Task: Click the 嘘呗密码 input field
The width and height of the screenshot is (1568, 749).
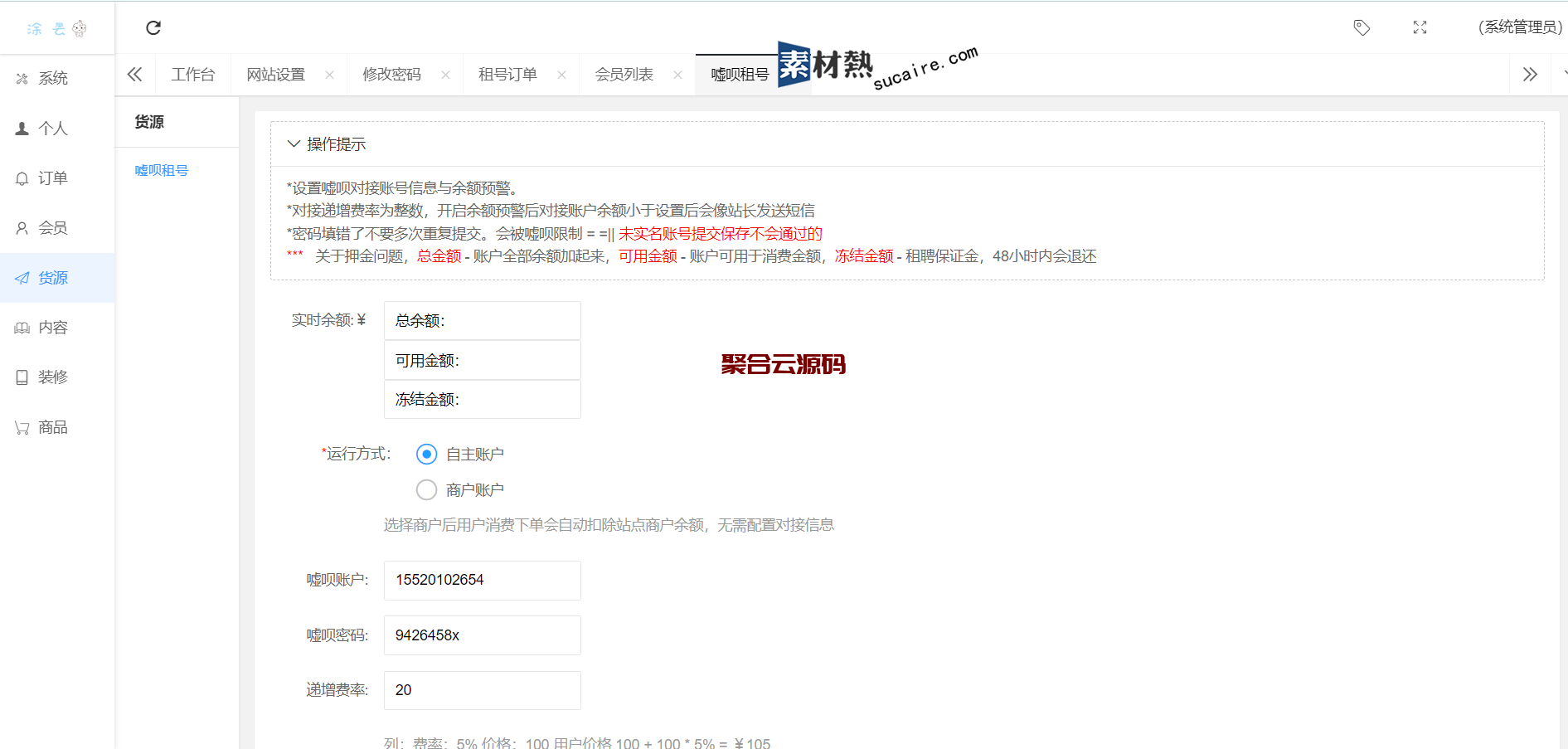Action: pyautogui.click(x=483, y=635)
